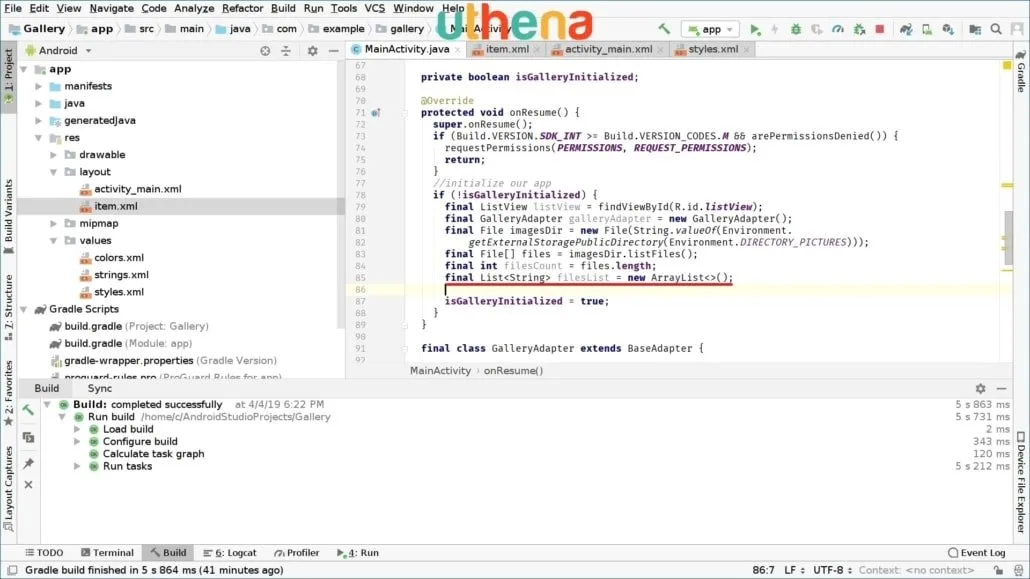1030x579 pixels.
Task: Expand the Load build node
Action: click(78, 429)
